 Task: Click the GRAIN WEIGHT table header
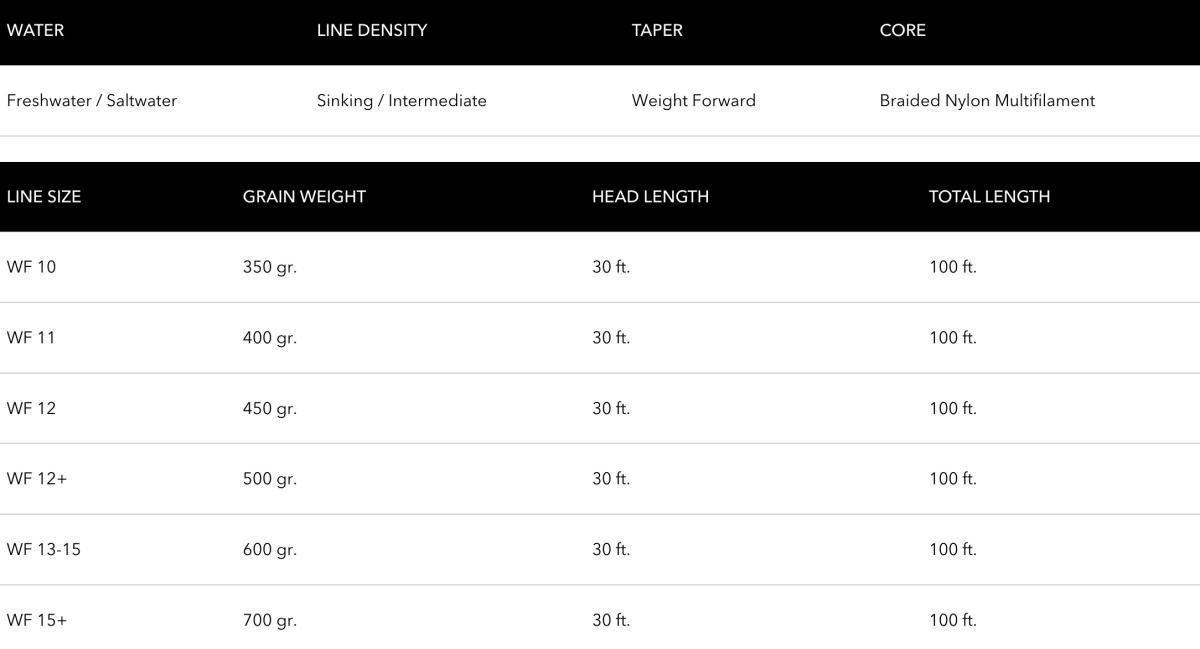tap(304, 197)
